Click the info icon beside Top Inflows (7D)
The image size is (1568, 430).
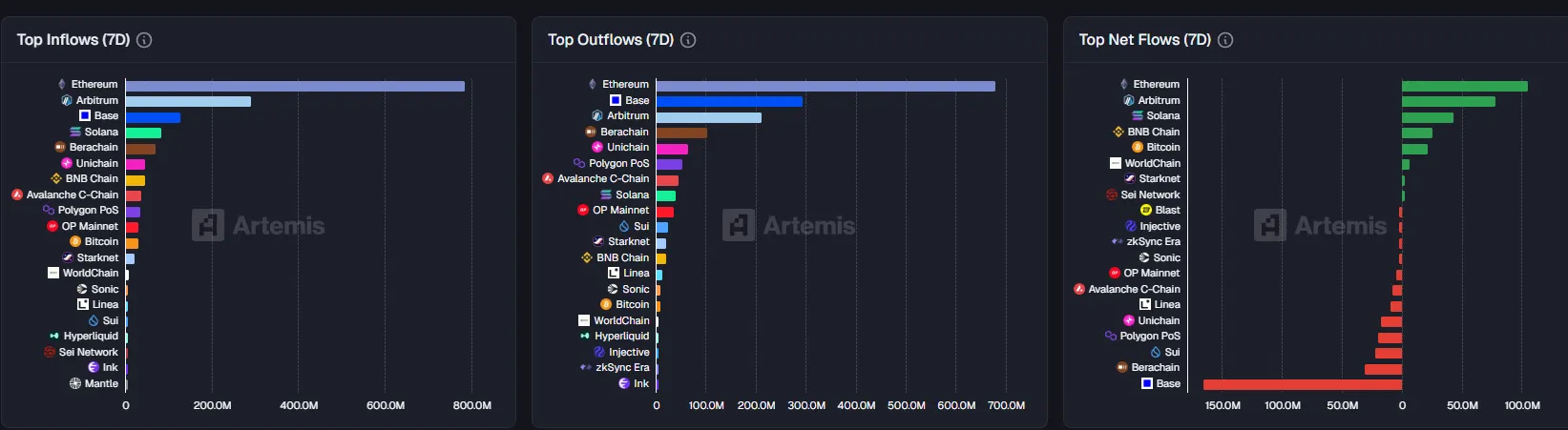144,40
